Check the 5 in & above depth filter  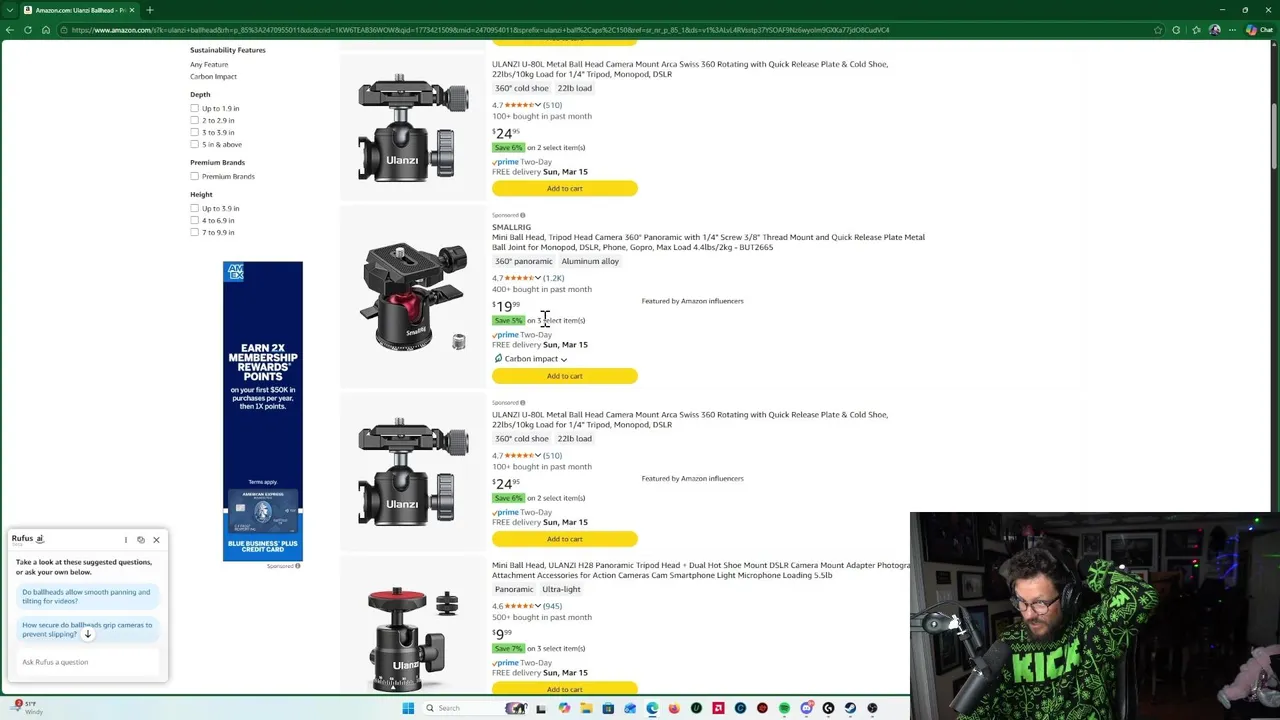195,144
